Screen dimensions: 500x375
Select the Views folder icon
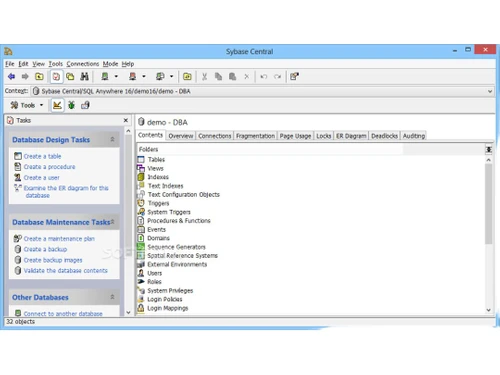point(141,168)
